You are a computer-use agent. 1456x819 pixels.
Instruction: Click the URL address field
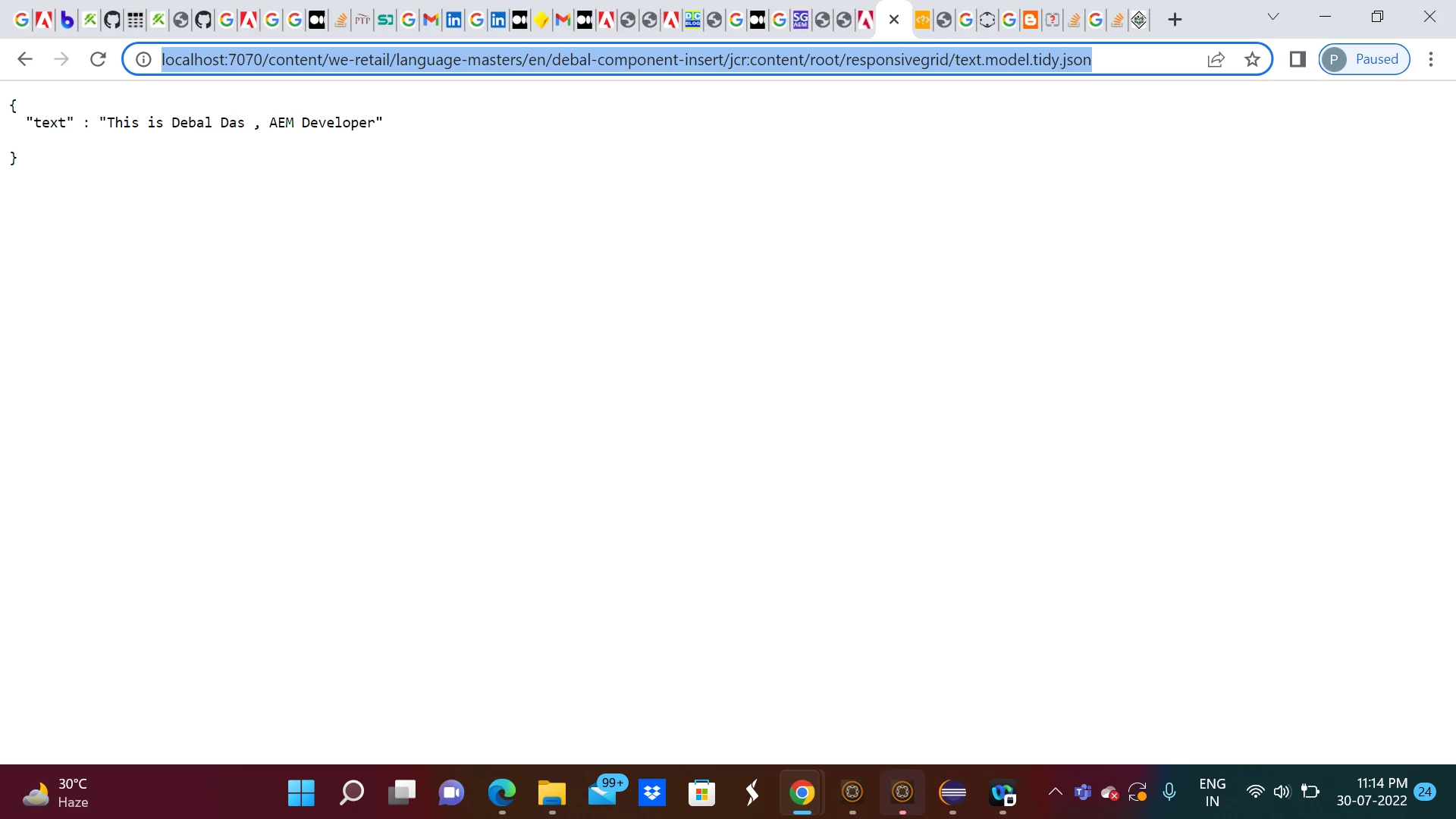(626, 59)
